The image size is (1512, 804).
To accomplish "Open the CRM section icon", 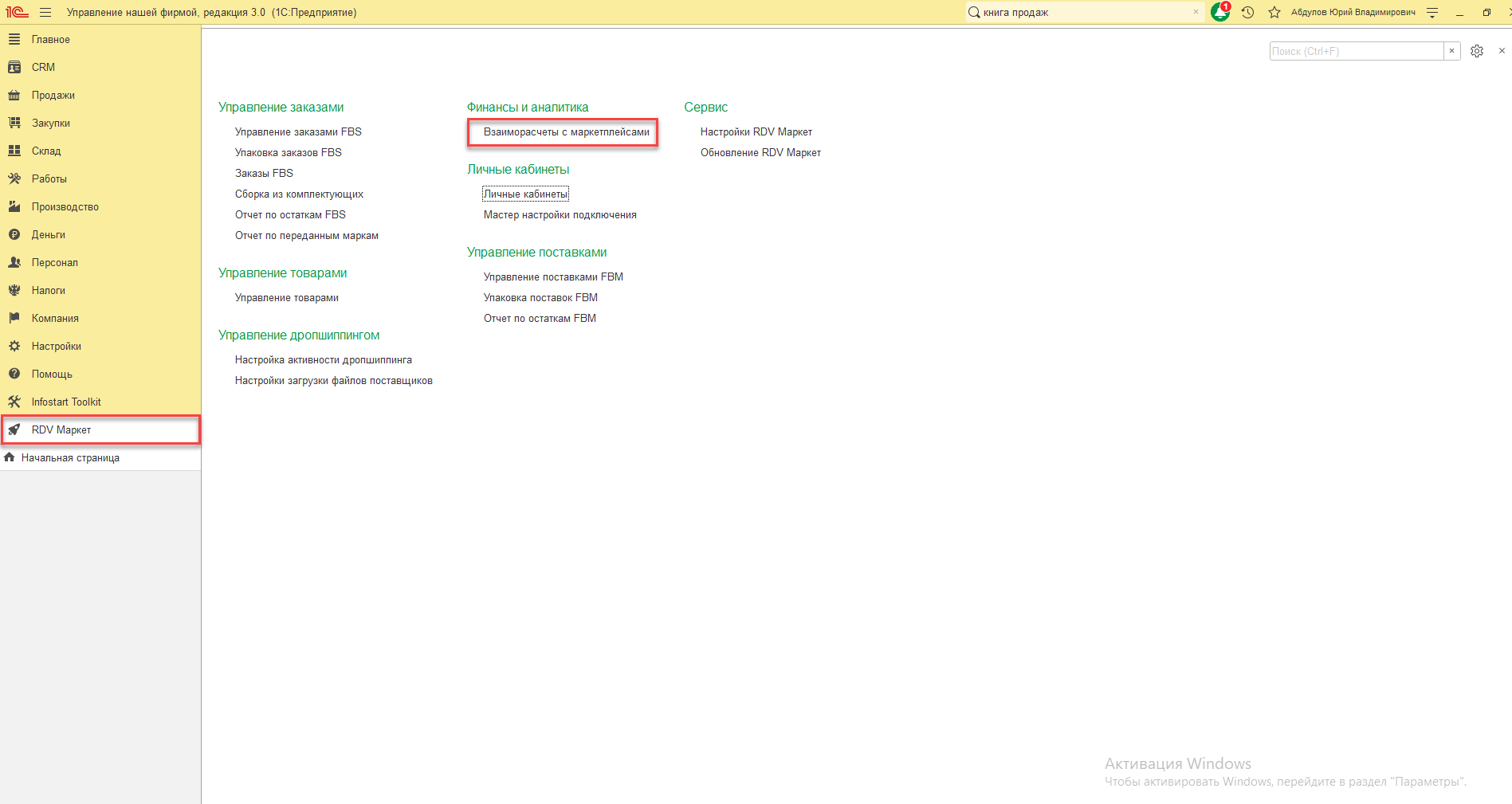I will tap(14, 67).
